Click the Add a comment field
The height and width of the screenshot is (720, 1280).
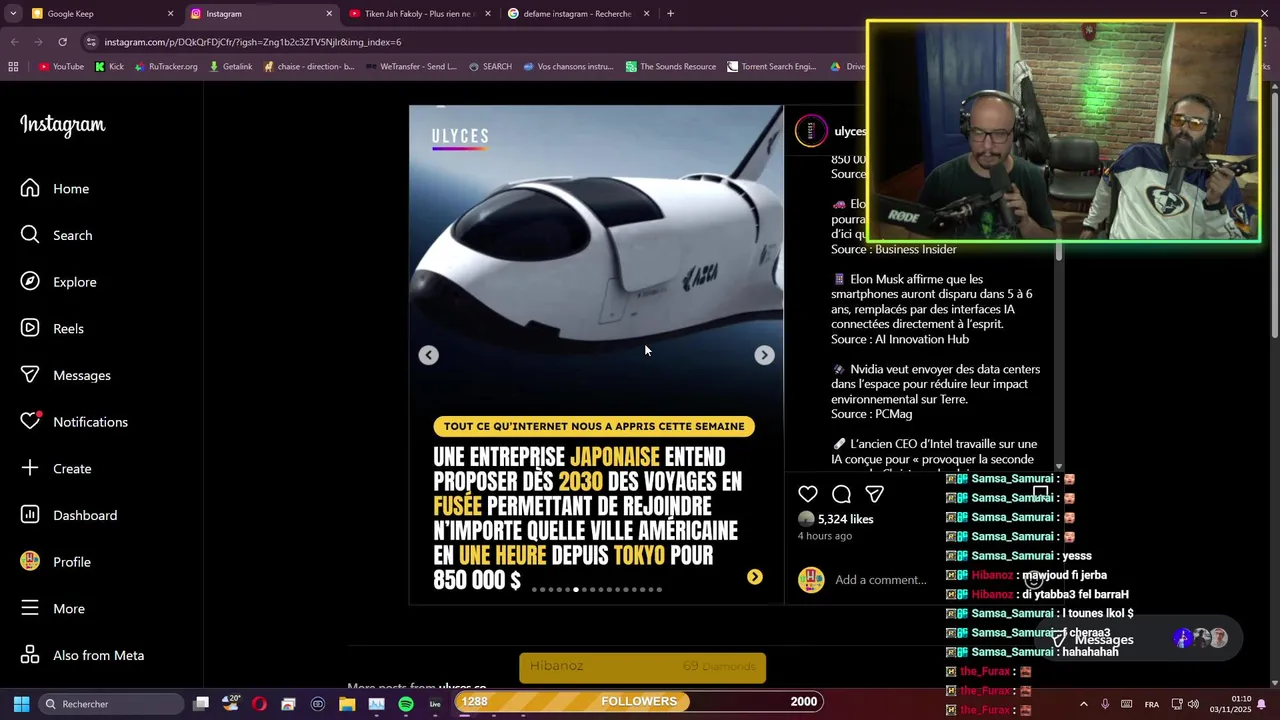point(880,580)
